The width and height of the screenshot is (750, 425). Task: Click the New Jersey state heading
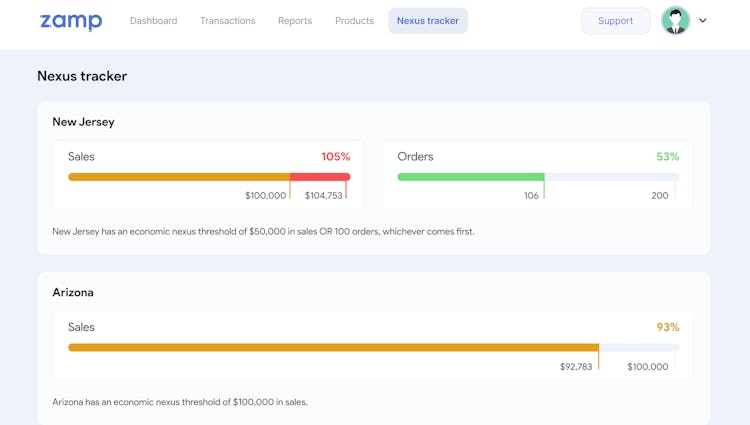[x=83, y=122]
